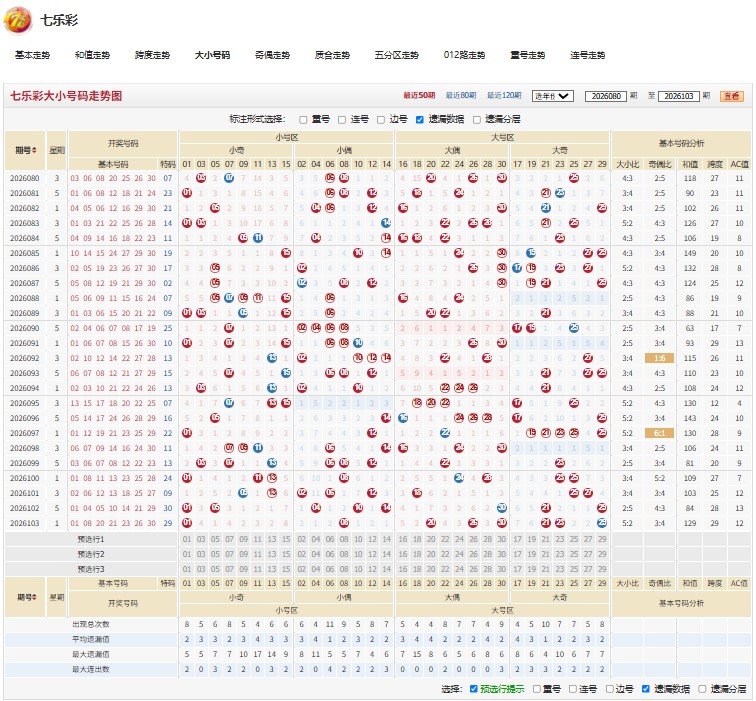
Task: Click the 七乐彩 logo icon
Action: pyautogui.click(x=18, y=21)
